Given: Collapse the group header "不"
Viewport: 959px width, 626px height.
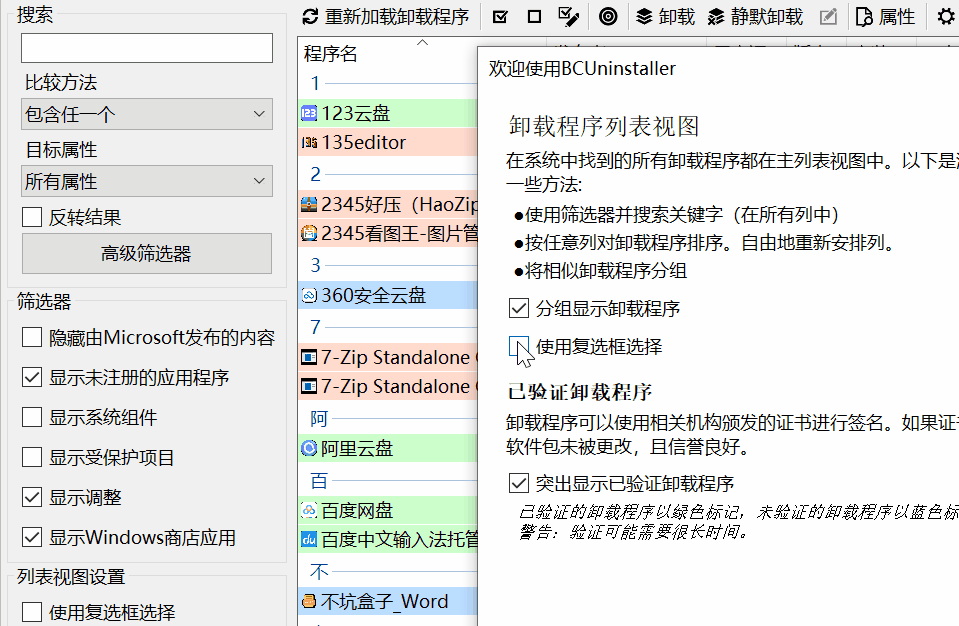Looking at the screenshot, I should [x=319, y=571].
